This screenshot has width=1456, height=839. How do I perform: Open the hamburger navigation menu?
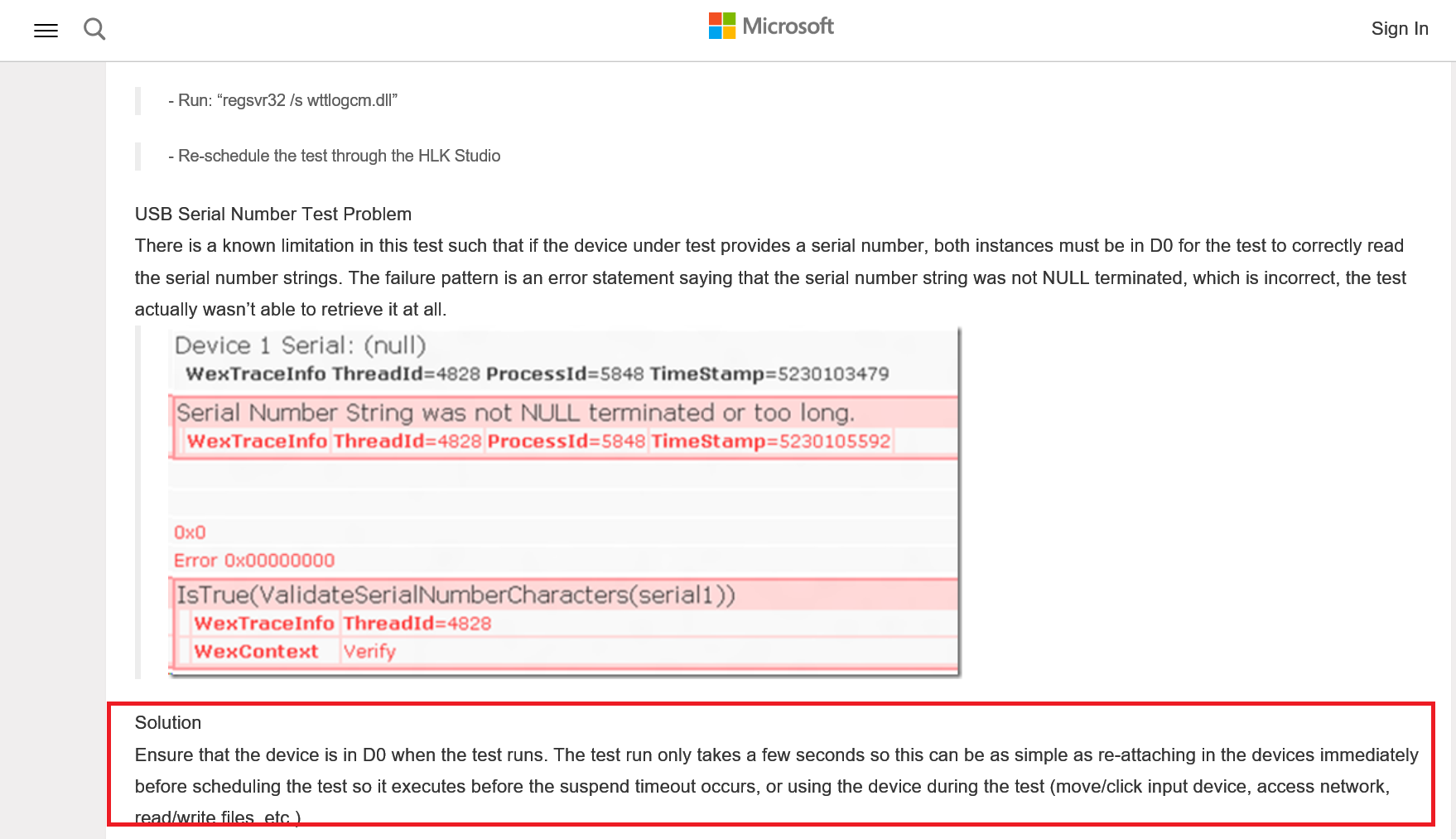point(46,31)
